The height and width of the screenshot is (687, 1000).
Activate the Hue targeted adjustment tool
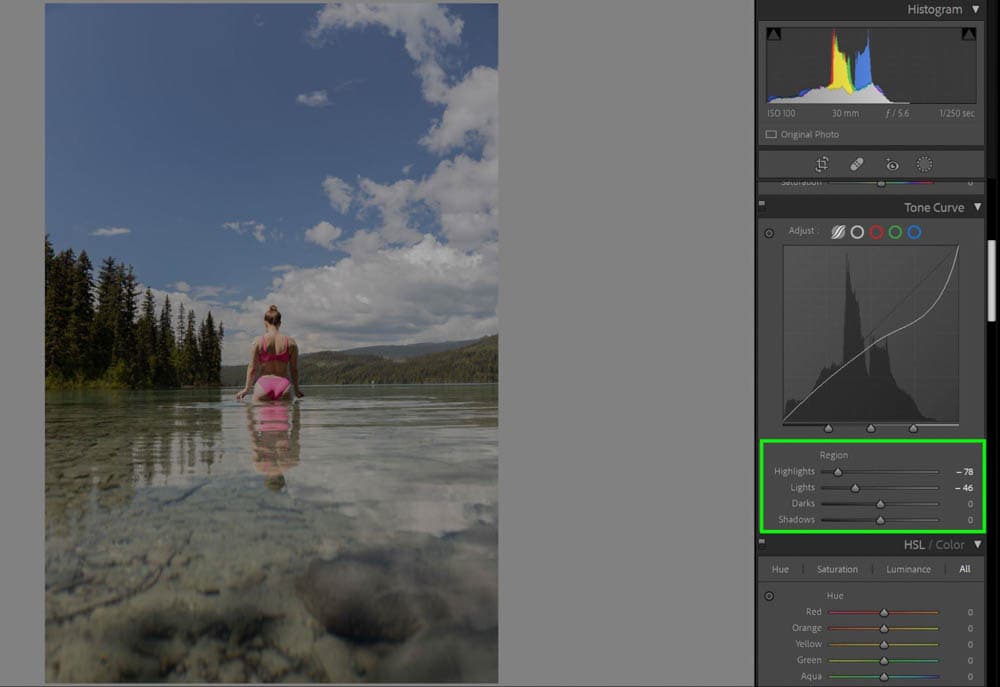point(769,596)
